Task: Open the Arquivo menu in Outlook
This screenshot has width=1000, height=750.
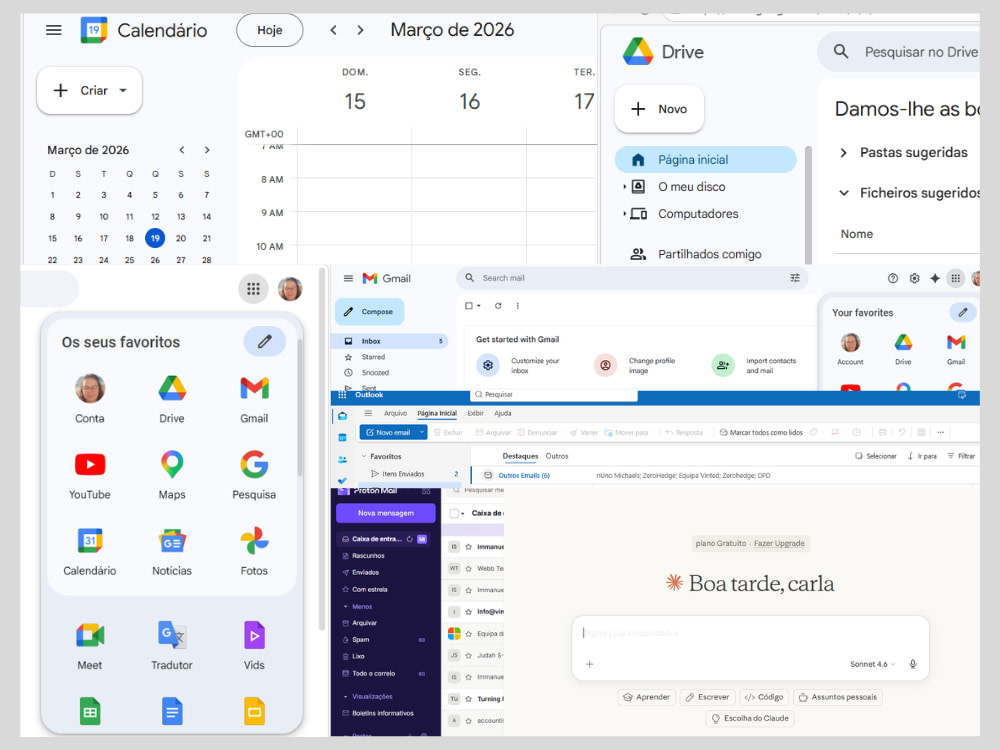Action: click(395, 413)
